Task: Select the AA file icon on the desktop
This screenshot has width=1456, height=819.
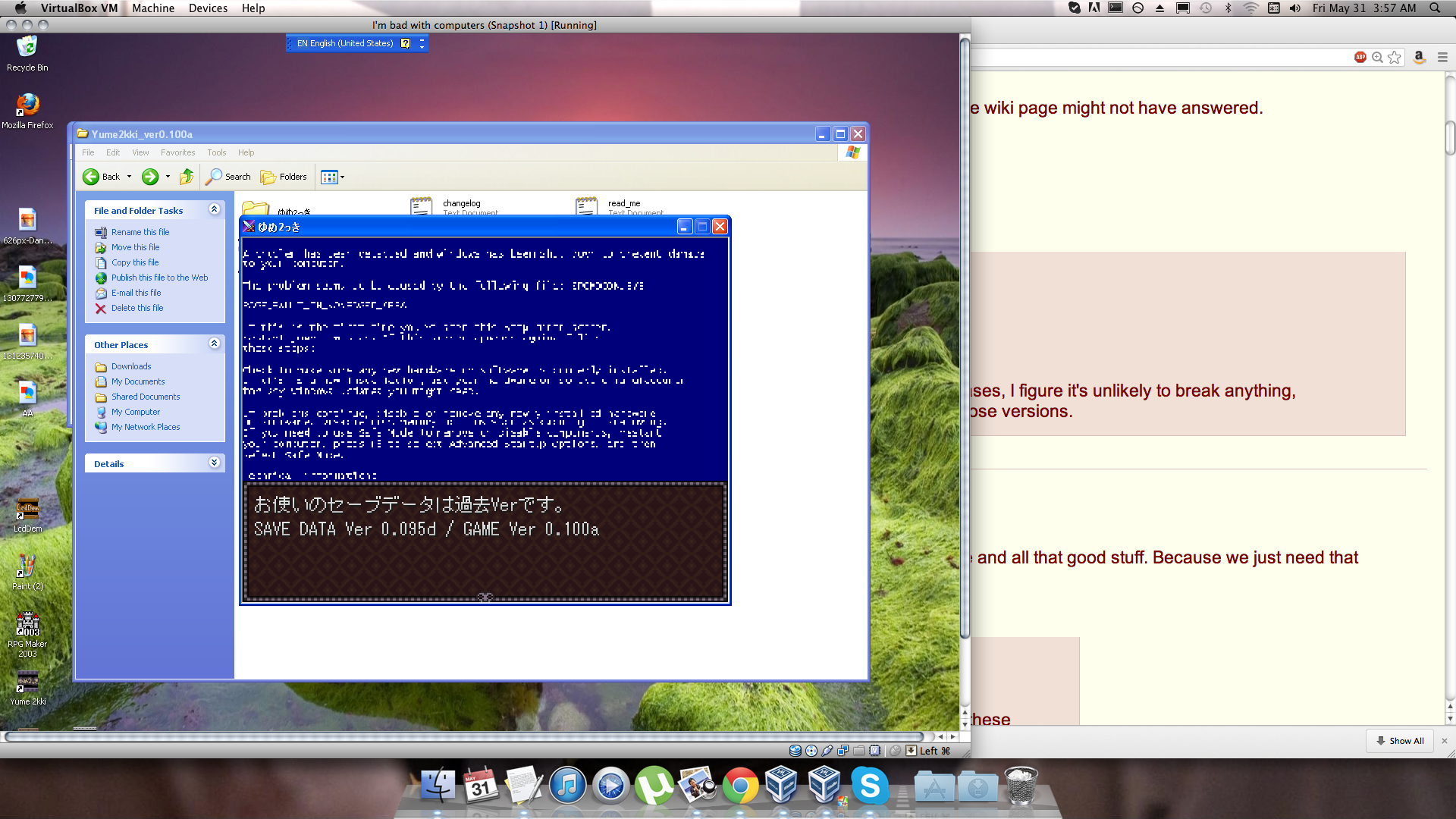Action: tap(27, 399)
